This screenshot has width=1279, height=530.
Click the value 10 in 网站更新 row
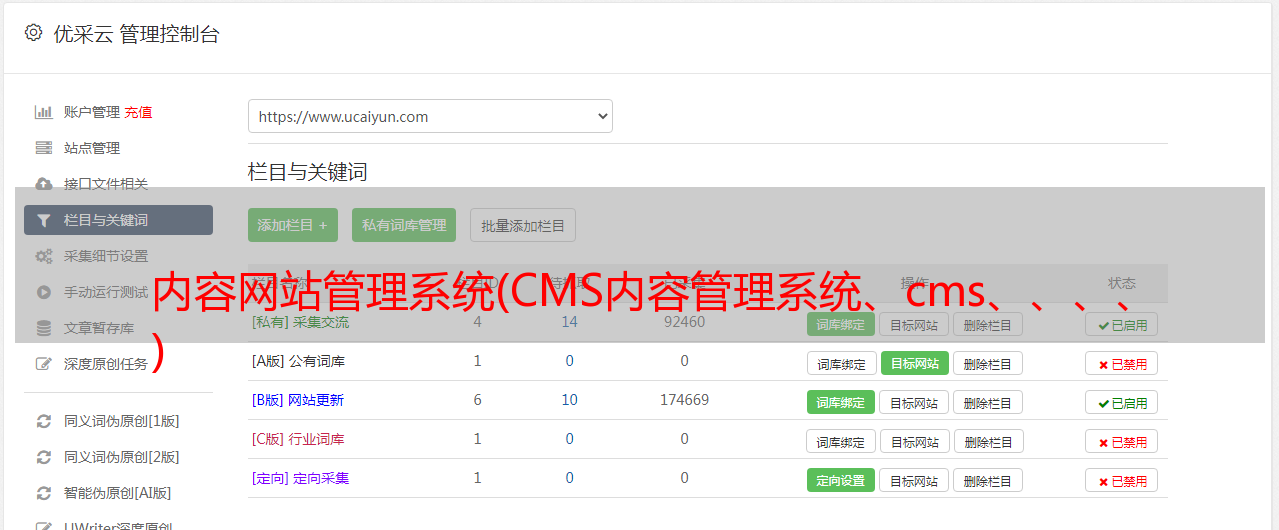pos(569,400)
